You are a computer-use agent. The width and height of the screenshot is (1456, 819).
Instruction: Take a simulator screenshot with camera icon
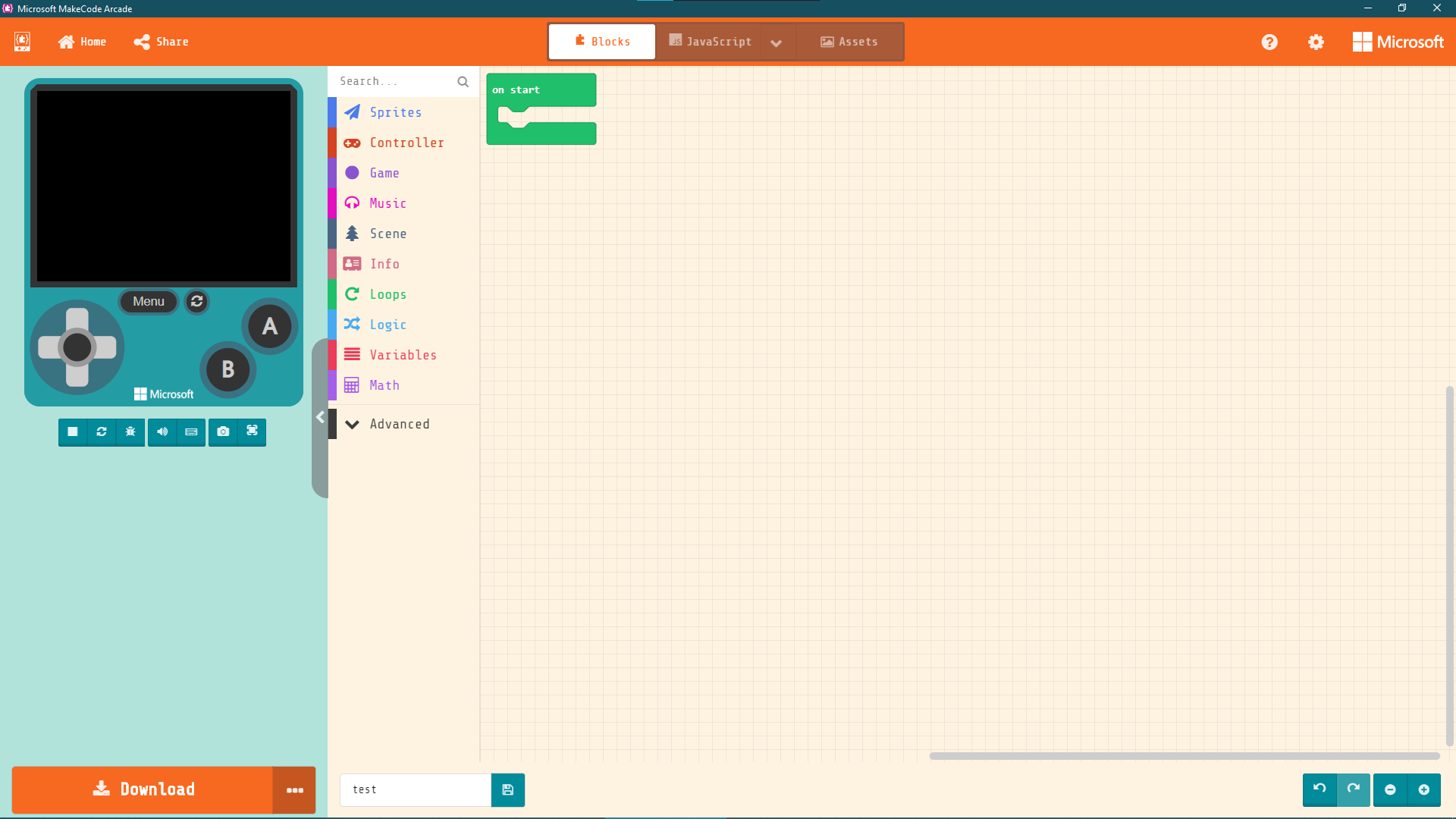(x=223, y=431)
